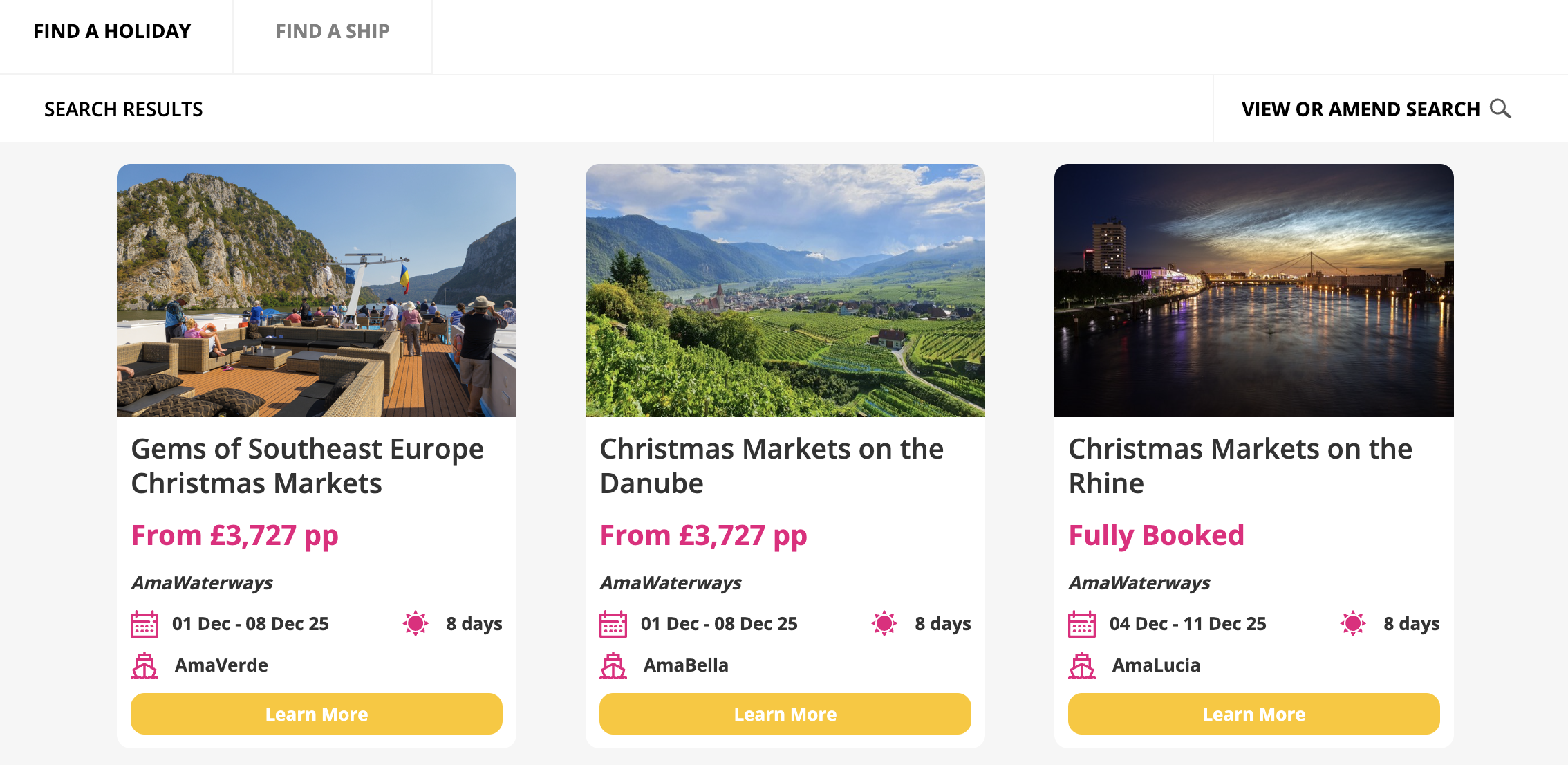1568x765 pixels.
Task: Click sun icon on Gems of Southeast Europe card
Action: coord(416,623)
